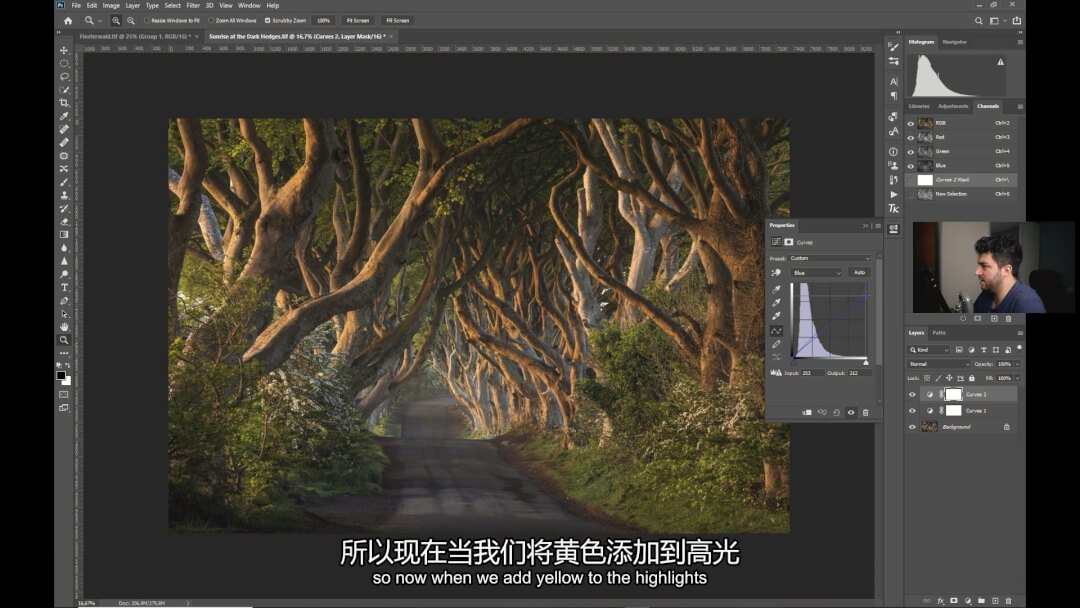1080x608 pixels.
Task: Choose the Zoom In mode icon
Action: 116,21
